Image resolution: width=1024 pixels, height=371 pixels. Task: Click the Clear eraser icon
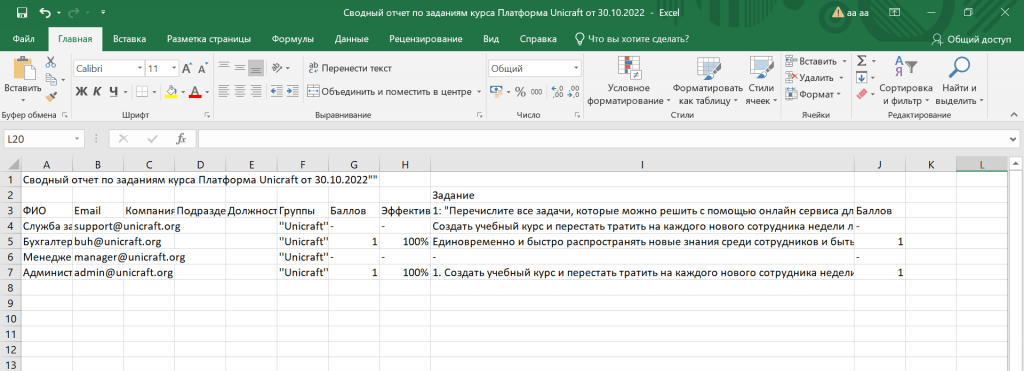point(861,95)
